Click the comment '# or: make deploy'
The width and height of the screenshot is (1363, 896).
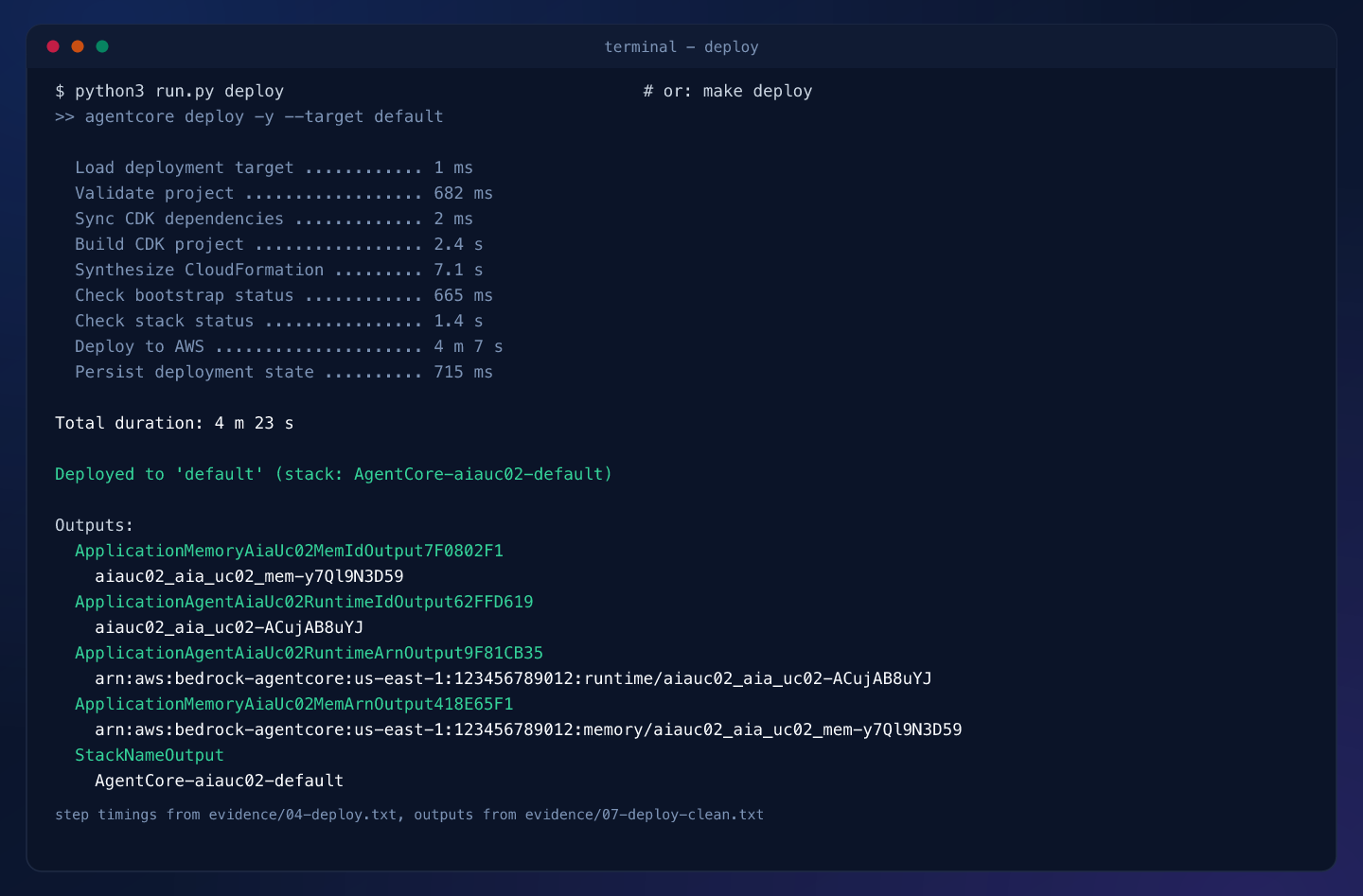coord(728,91)
